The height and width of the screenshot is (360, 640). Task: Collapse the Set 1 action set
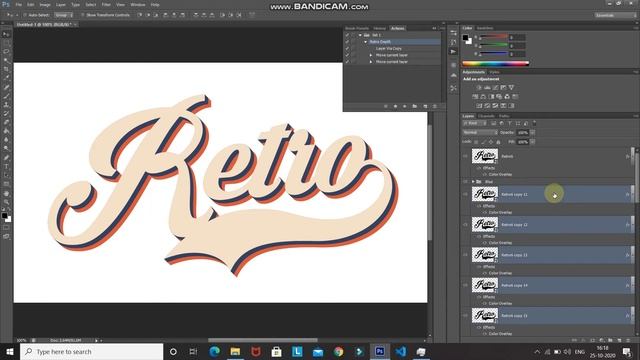pyautogui.click(x=360, y=35)
